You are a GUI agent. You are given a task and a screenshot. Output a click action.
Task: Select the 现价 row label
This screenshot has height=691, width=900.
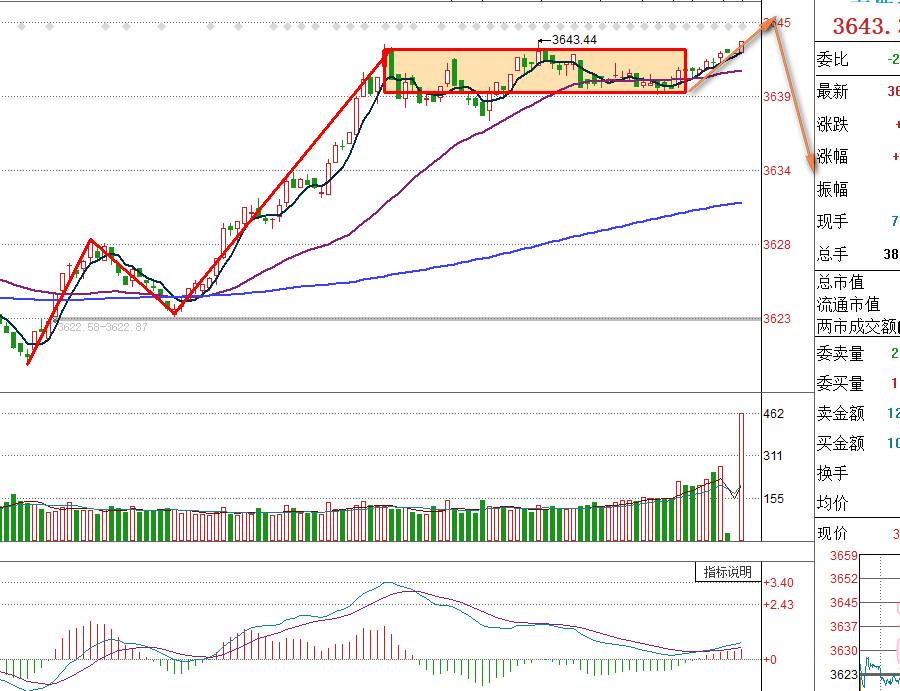pos(832,534)
